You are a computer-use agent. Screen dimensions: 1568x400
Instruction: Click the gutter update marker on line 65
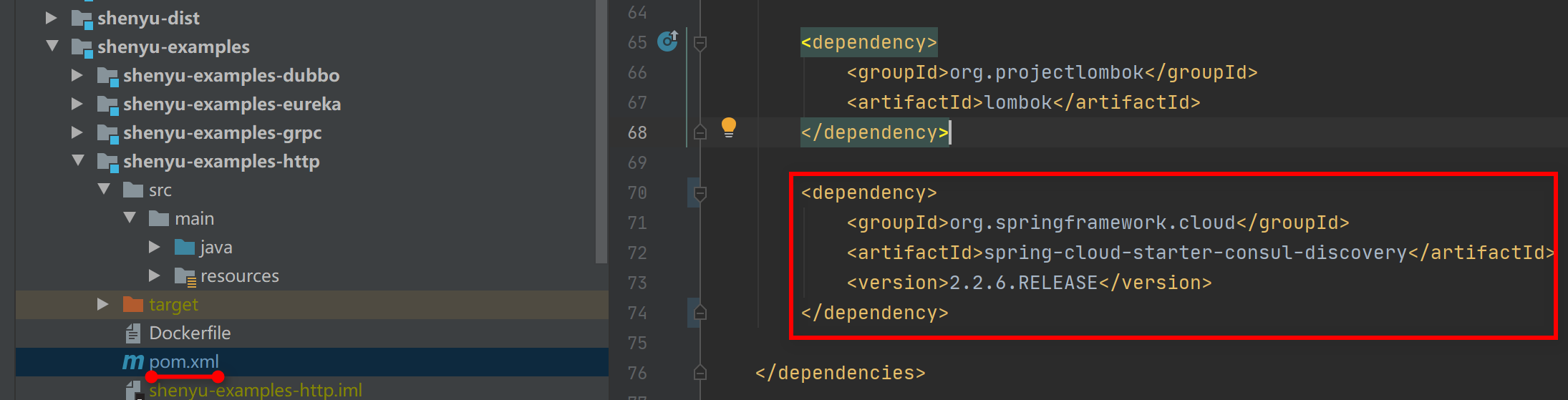coord(667,42)
